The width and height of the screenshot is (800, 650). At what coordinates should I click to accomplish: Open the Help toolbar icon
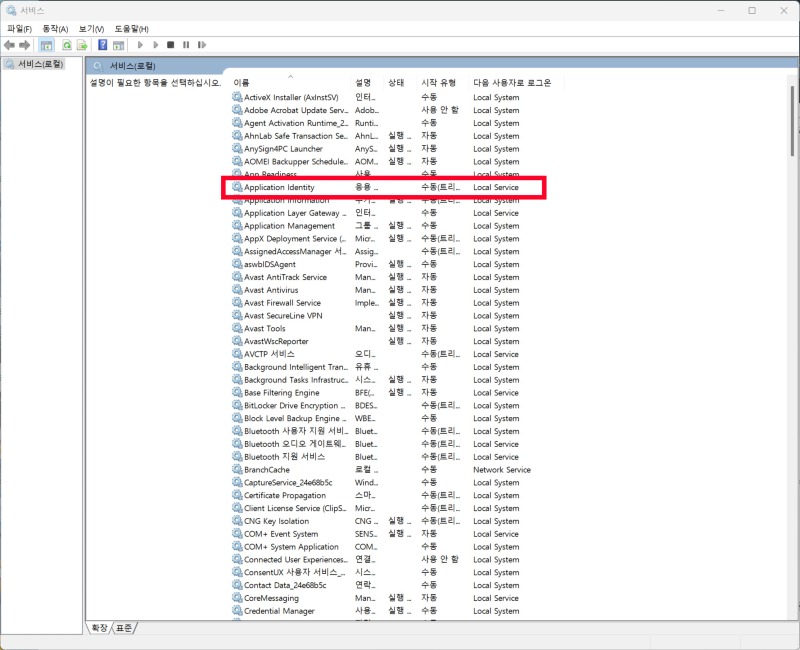103,45
